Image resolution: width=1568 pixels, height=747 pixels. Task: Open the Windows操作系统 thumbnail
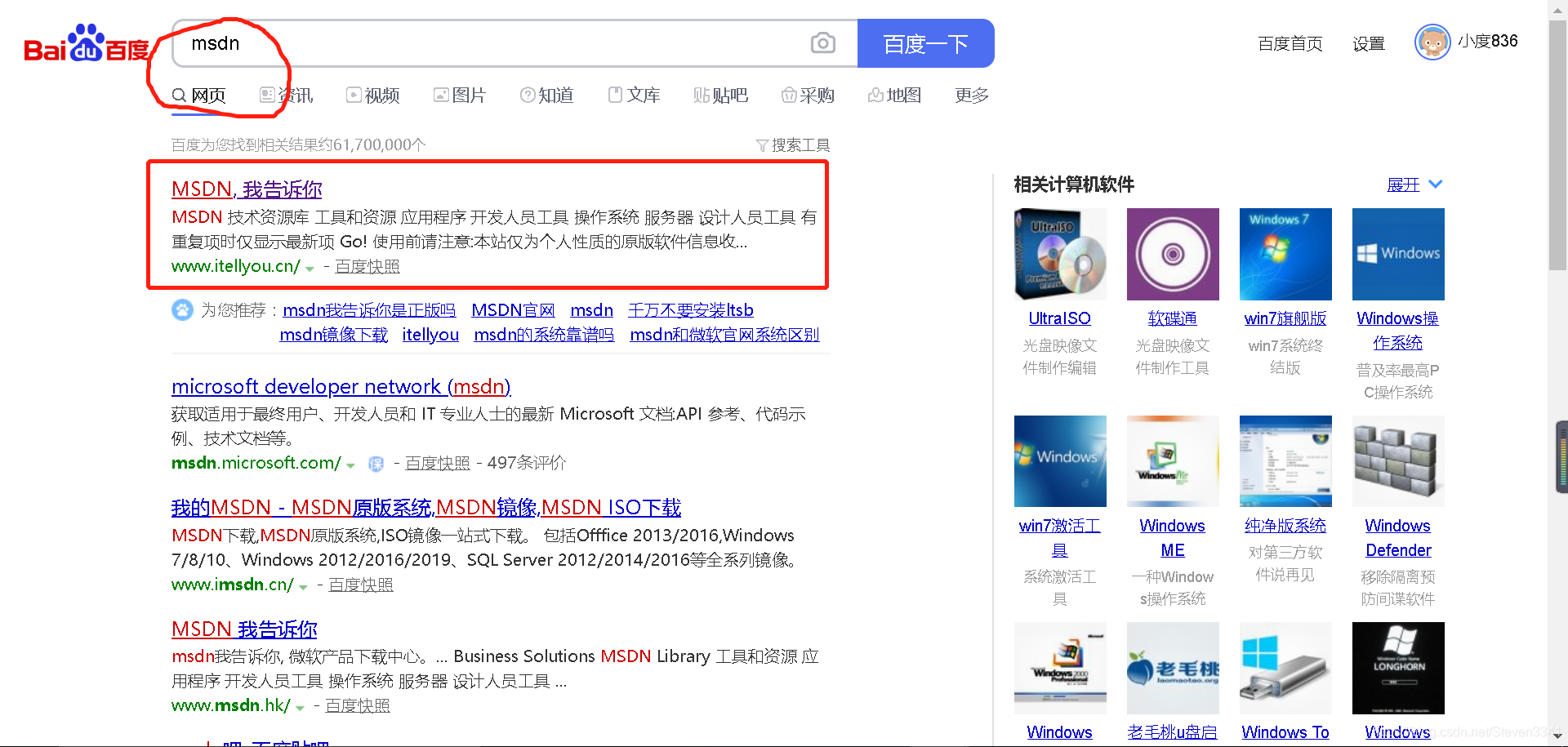[1398, 254]
